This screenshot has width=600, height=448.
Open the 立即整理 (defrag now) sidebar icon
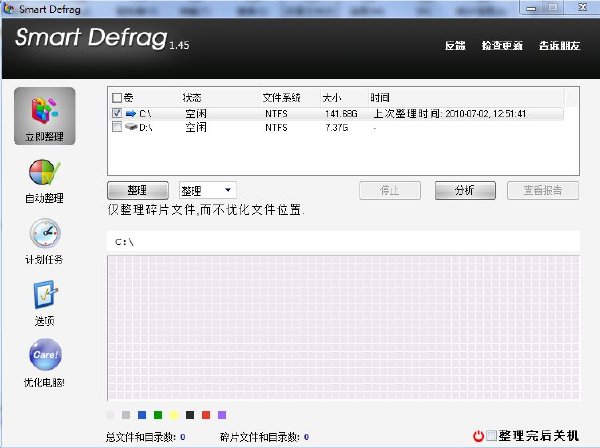[45, 116]
